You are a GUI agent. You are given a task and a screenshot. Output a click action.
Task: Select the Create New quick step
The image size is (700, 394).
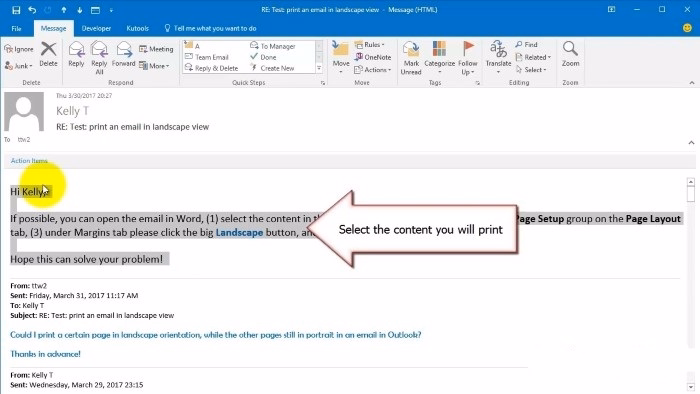272,68
